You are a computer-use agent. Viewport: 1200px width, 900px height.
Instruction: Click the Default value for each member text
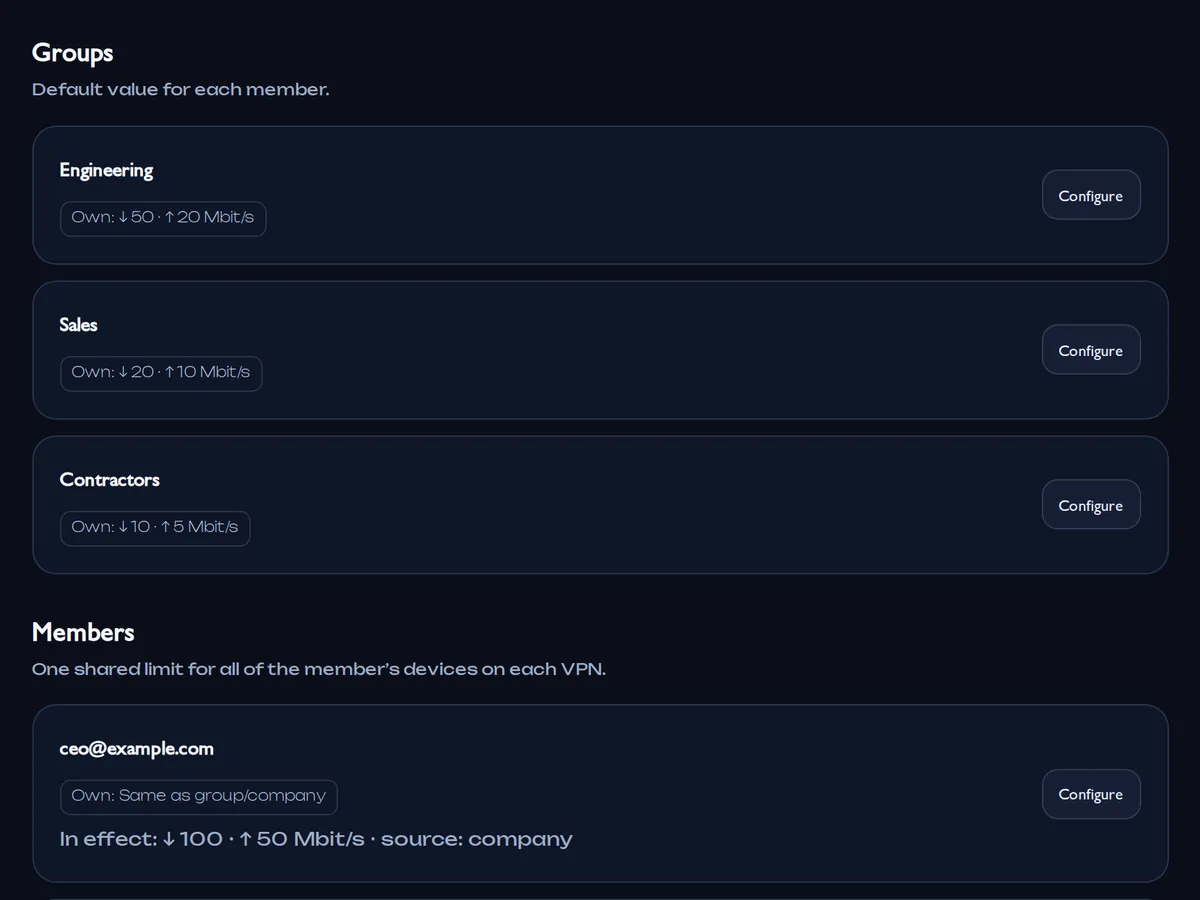tap(180, 89)
